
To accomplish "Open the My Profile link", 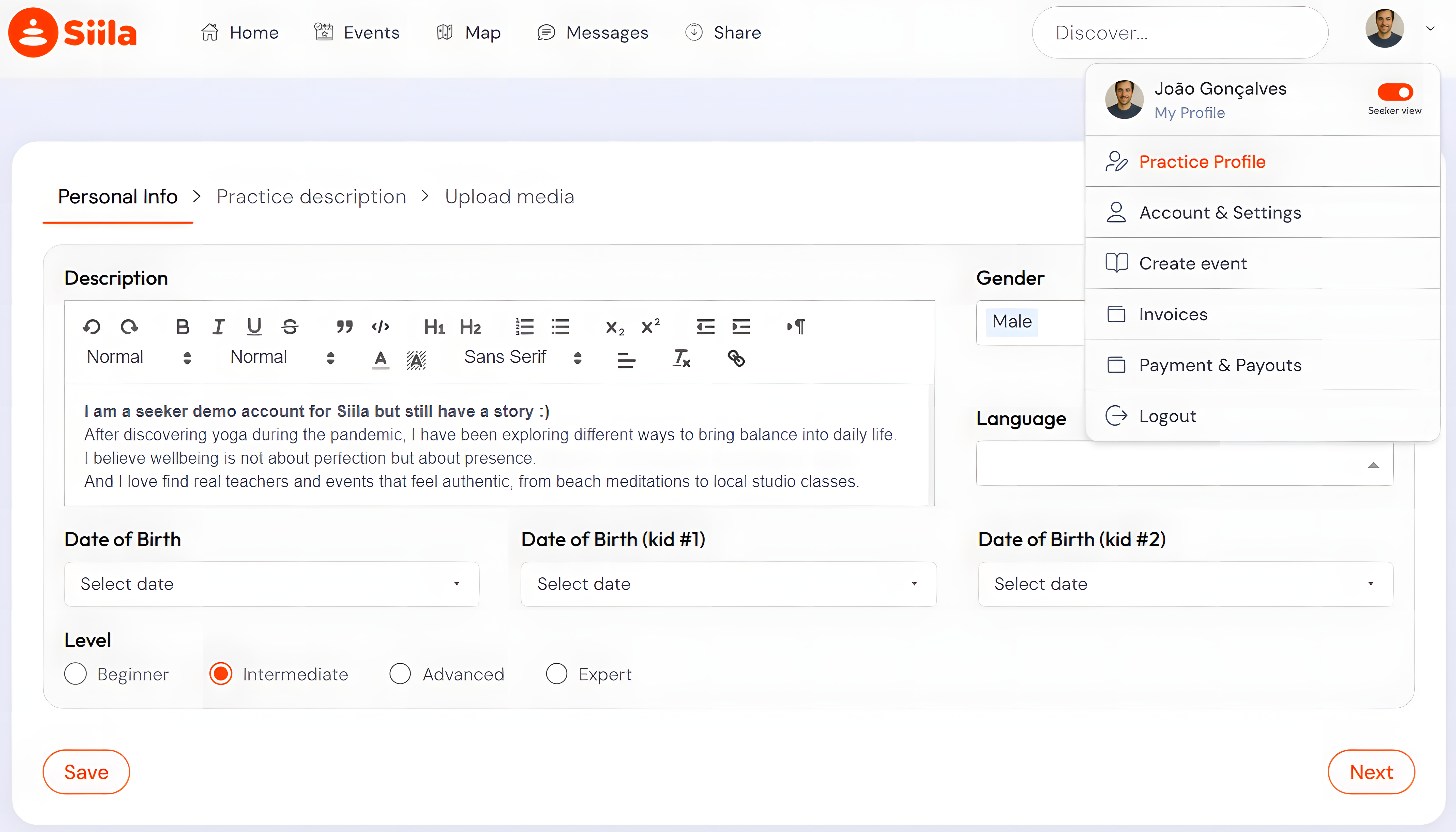I will point(1189,113).
